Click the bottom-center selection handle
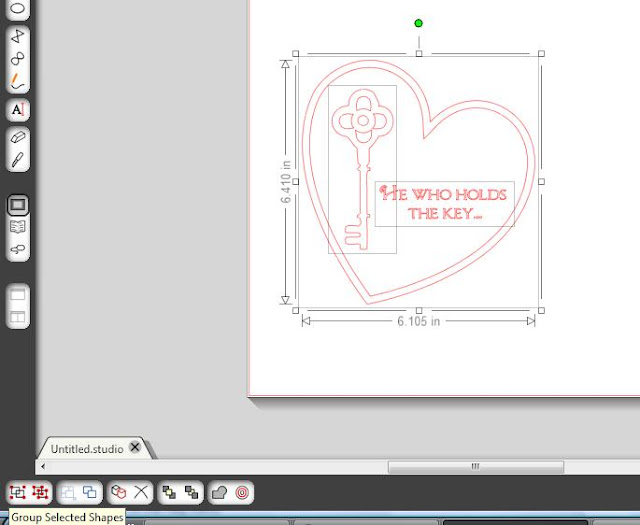 [x=419, y=311]
